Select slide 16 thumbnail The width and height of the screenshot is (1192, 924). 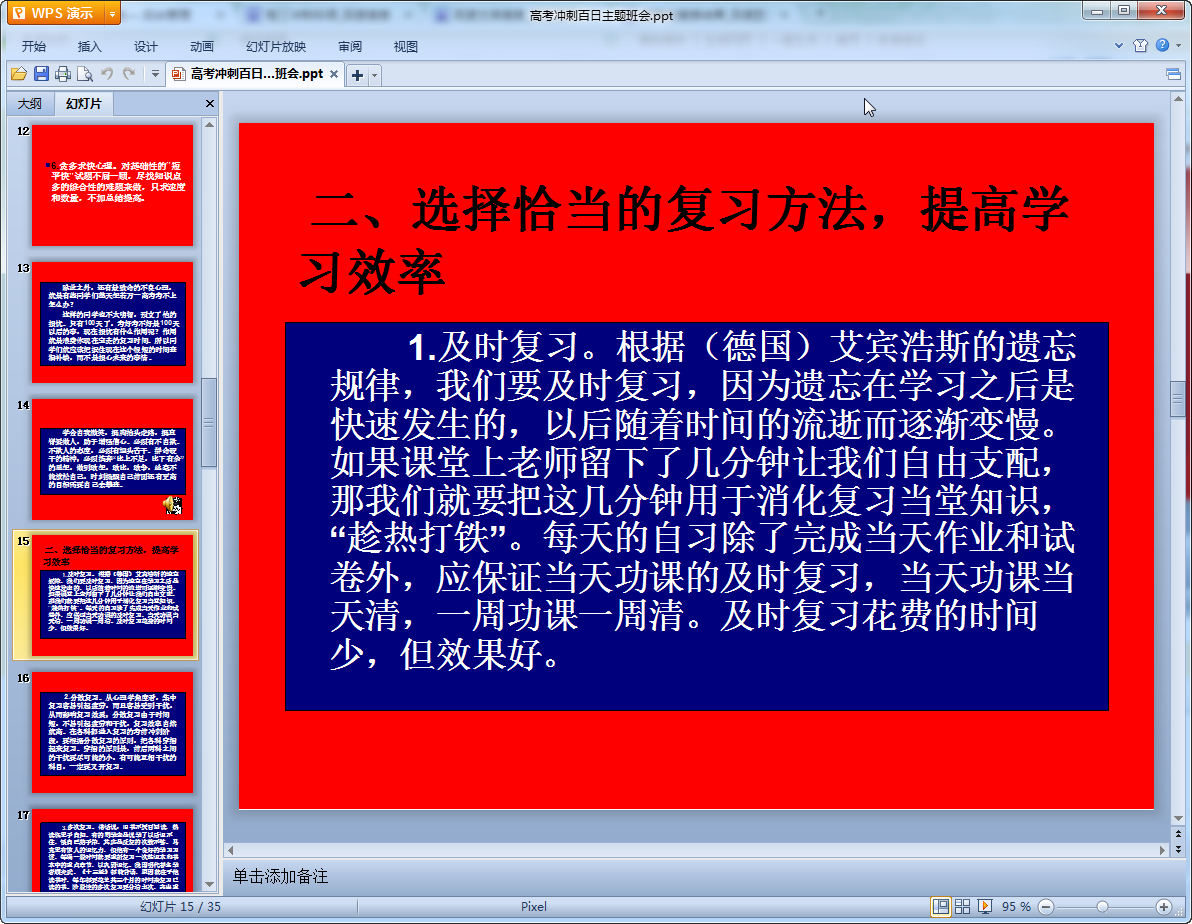tap(113, 732)
